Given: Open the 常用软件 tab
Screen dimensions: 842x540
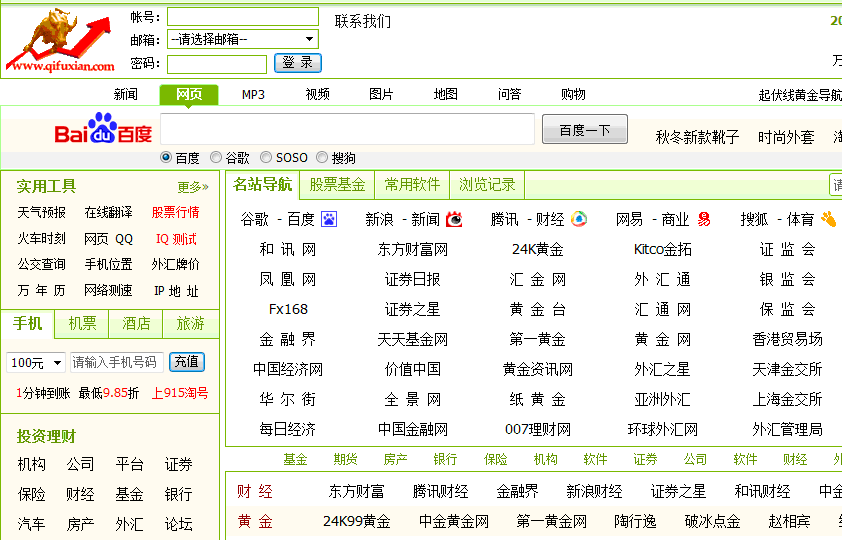Looking at the screenshot, I should tap(412, 185).
